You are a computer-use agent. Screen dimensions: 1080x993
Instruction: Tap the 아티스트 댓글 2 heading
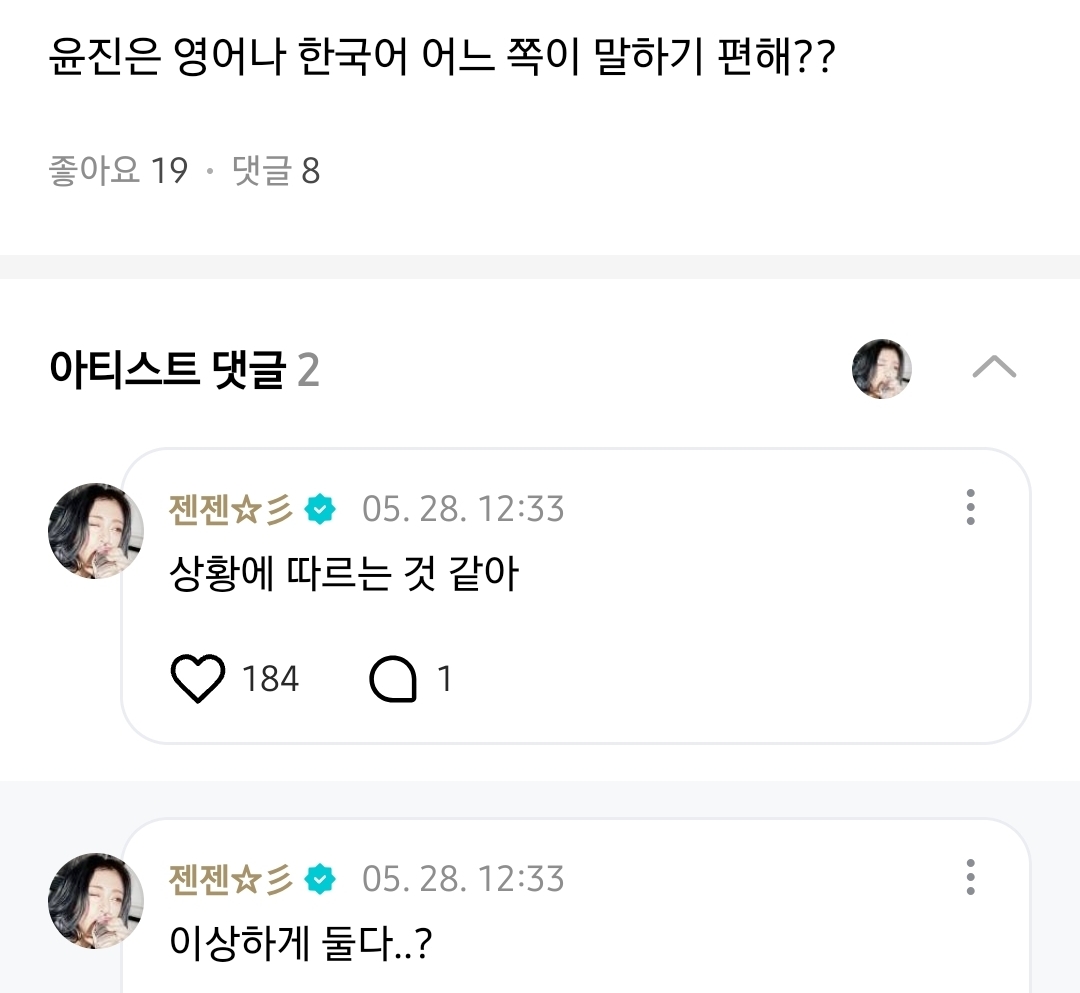coord(184,370)
